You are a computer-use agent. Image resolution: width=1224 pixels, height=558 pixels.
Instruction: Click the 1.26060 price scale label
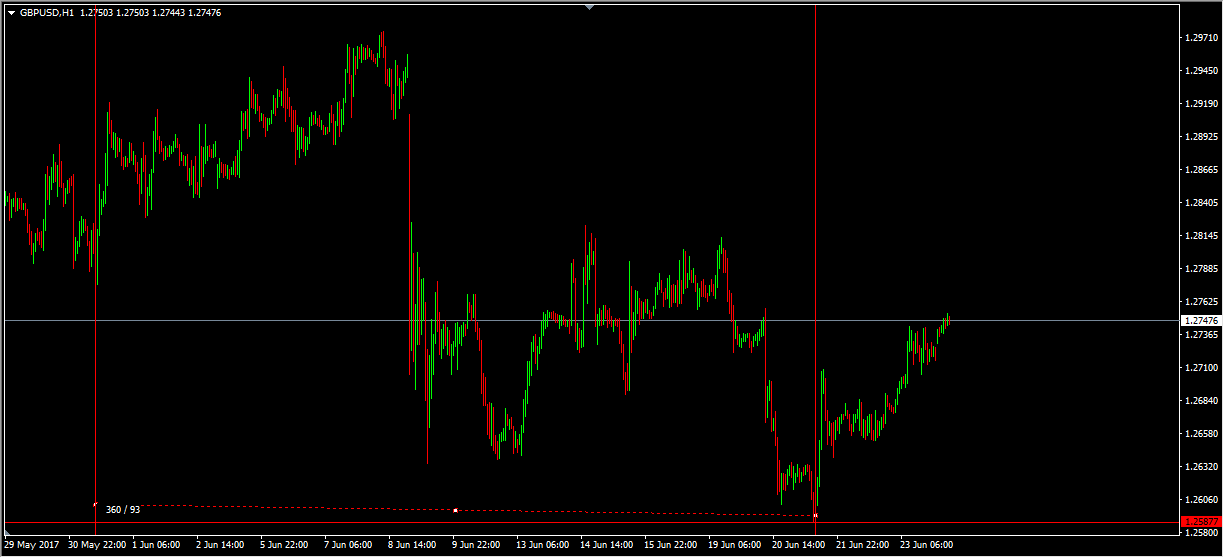pos(1200,500)
